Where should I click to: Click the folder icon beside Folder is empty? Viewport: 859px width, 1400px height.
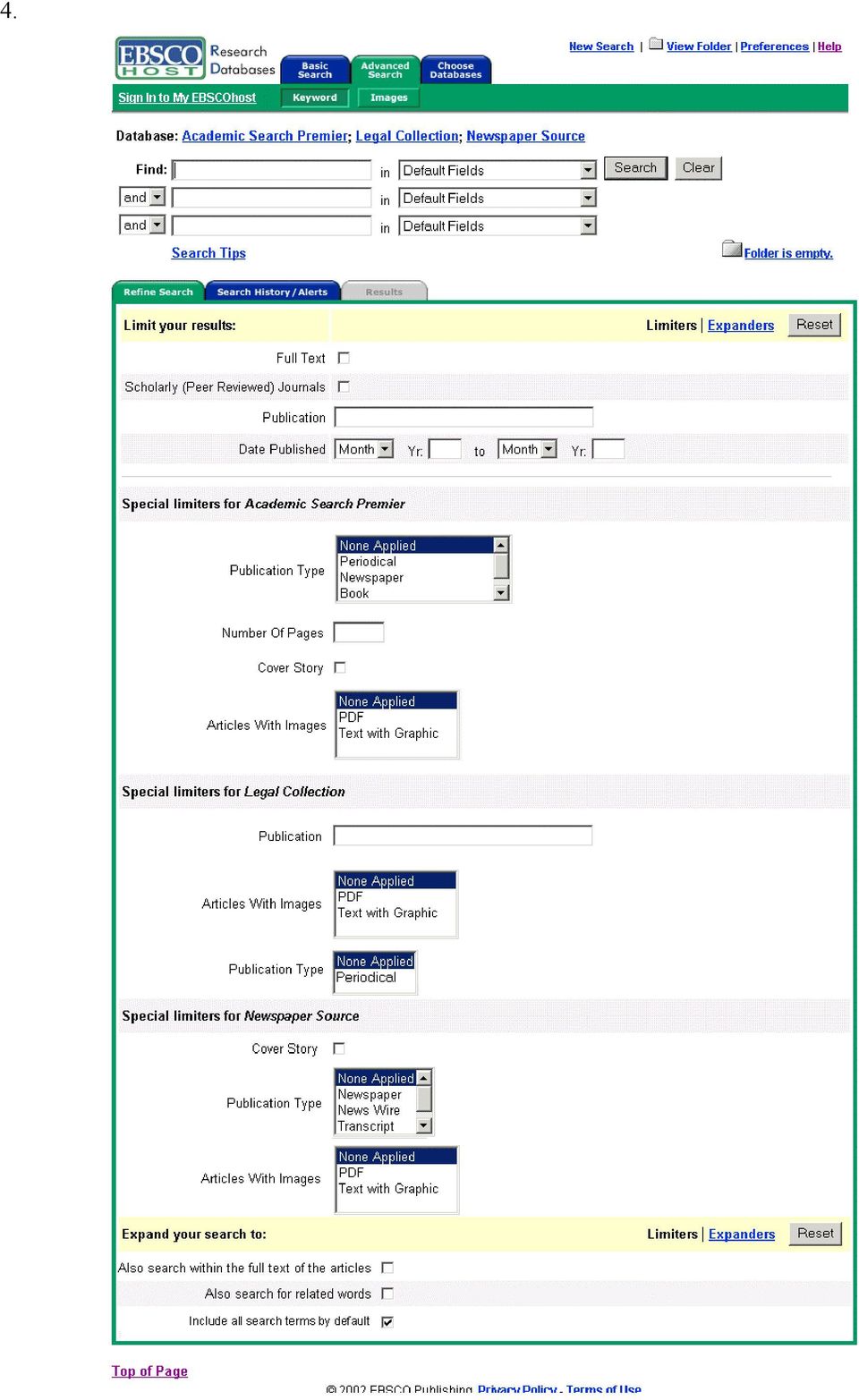732,249
